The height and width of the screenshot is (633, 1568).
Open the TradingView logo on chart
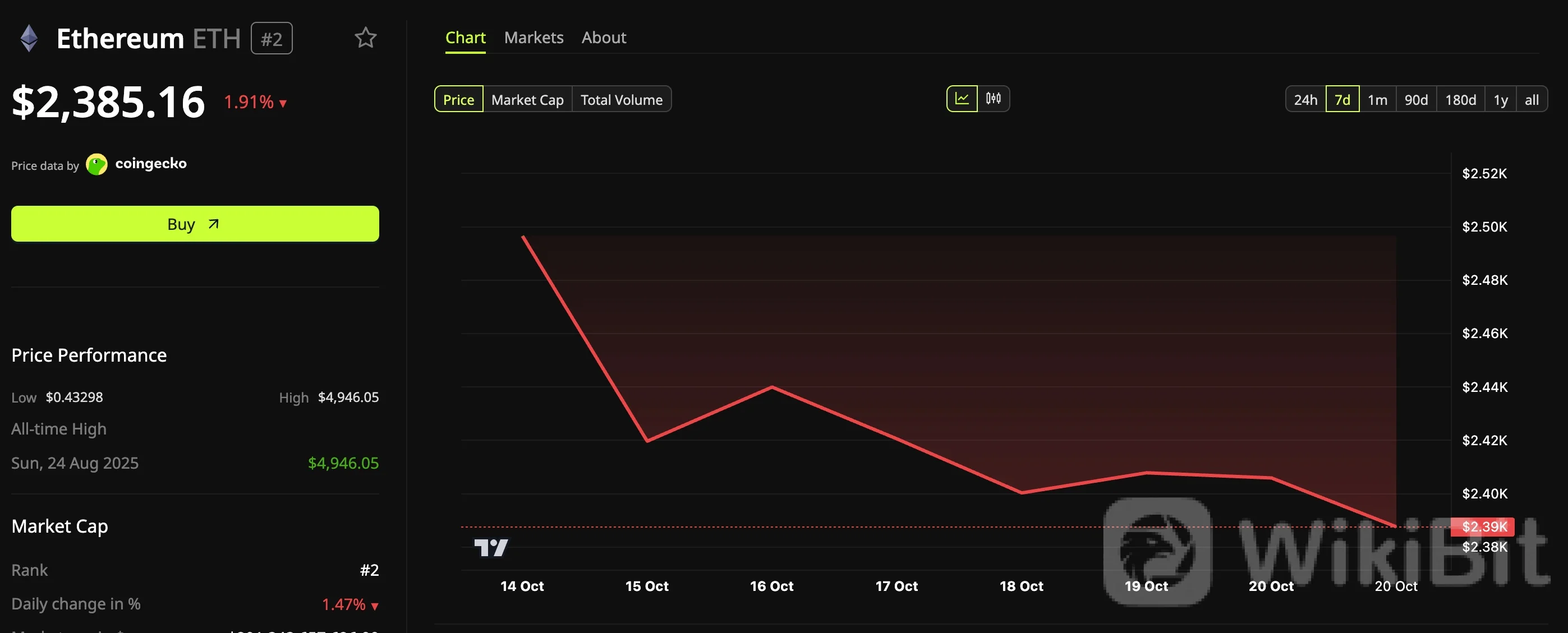click(491, 547)
